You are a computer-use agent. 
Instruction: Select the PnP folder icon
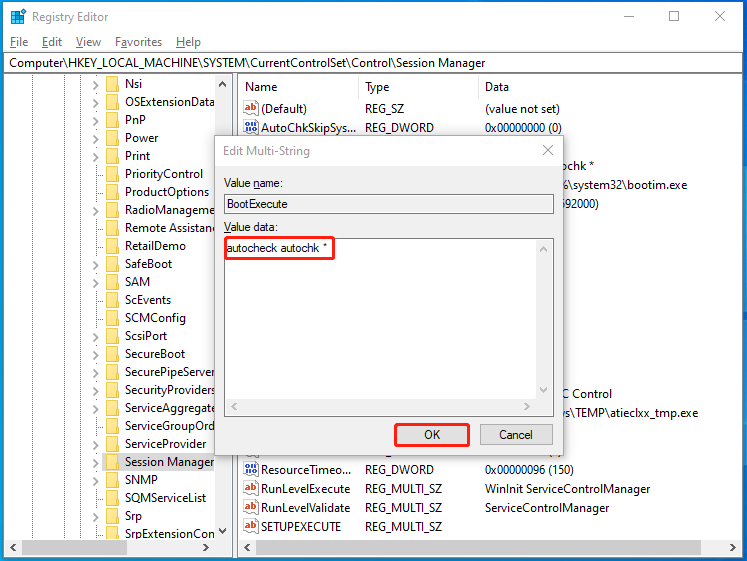coord(112,120)
